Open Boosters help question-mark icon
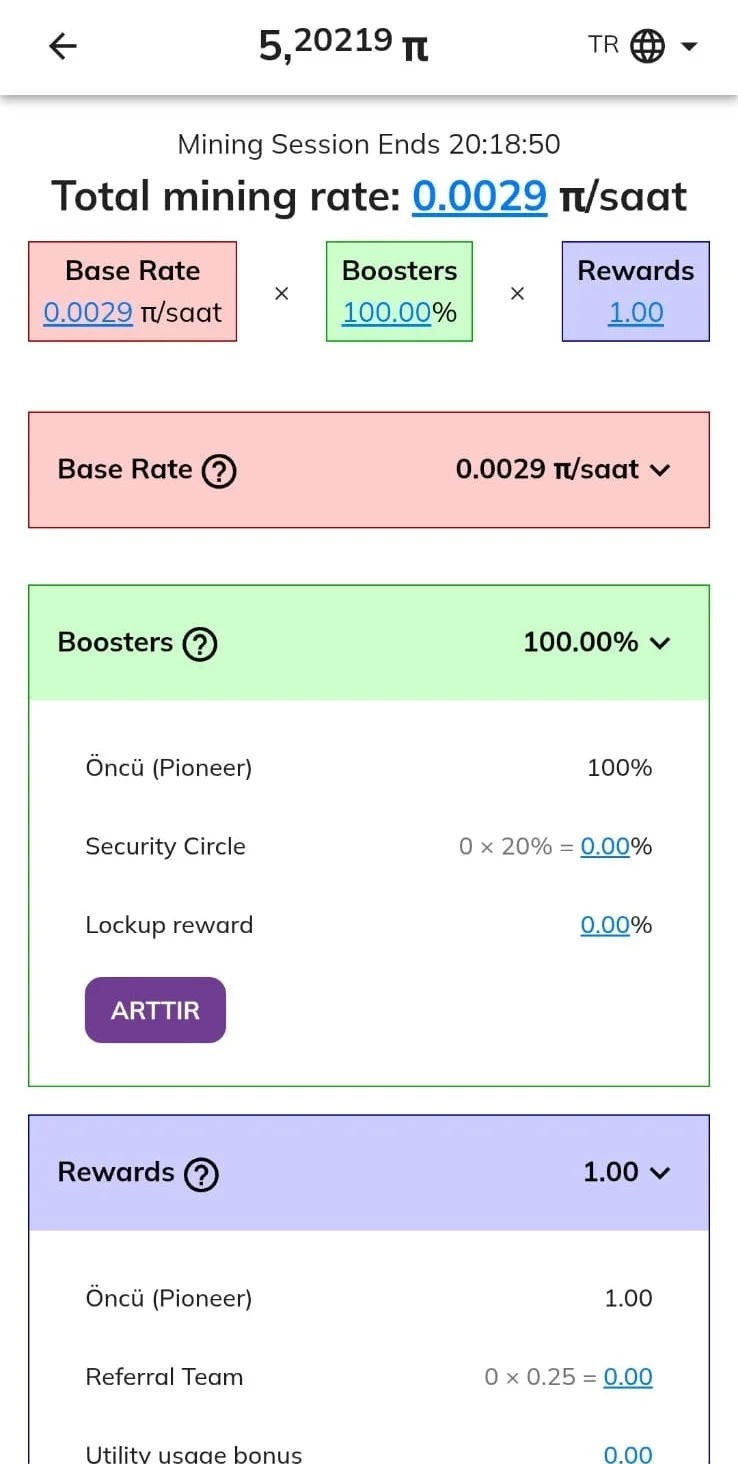This screenshot has height=1464, width=738. coord(200,643)
